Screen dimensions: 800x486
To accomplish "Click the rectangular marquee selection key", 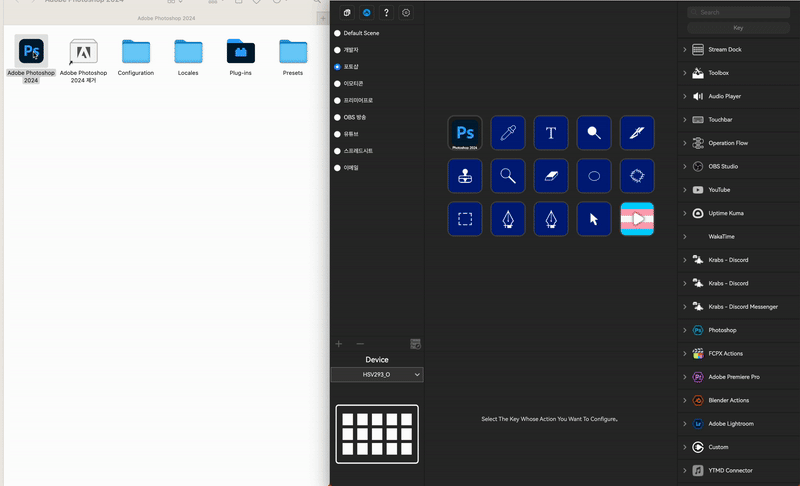I will pyautogui.click(x=465, y=219).
